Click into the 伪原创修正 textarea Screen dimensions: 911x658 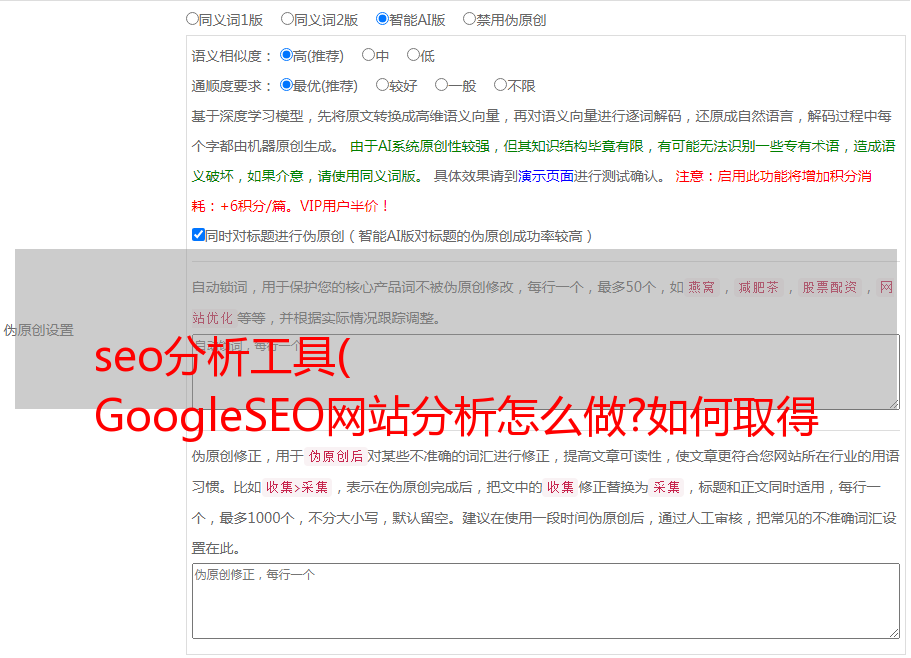click(546, 601)
